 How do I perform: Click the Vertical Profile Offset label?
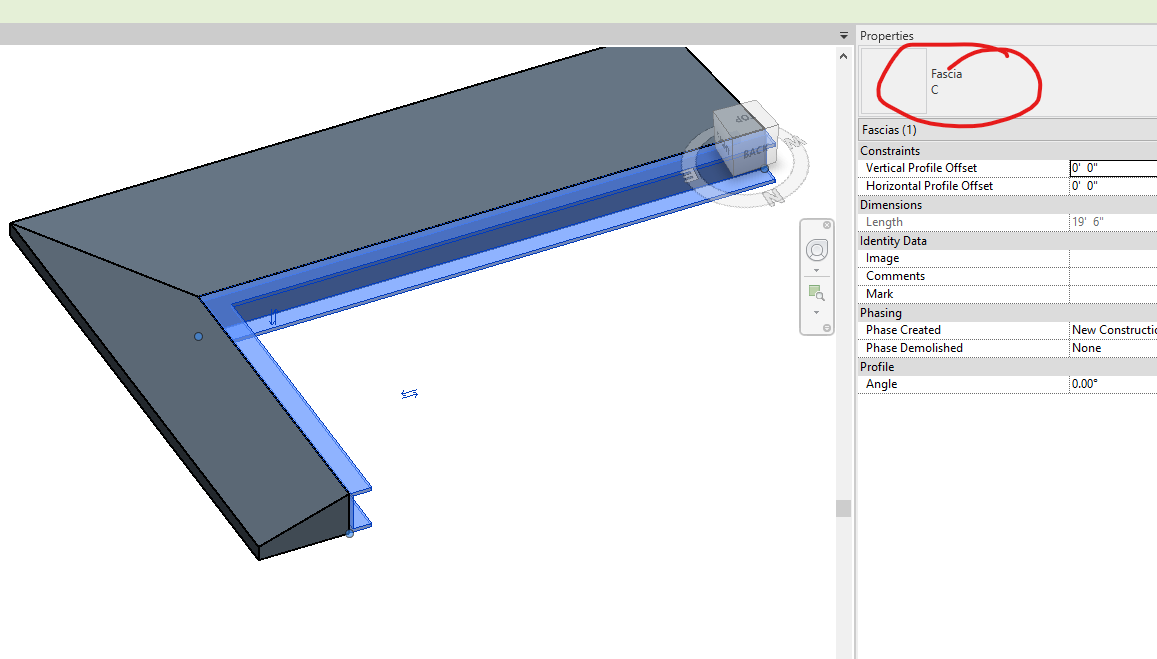tap(921, 168)
